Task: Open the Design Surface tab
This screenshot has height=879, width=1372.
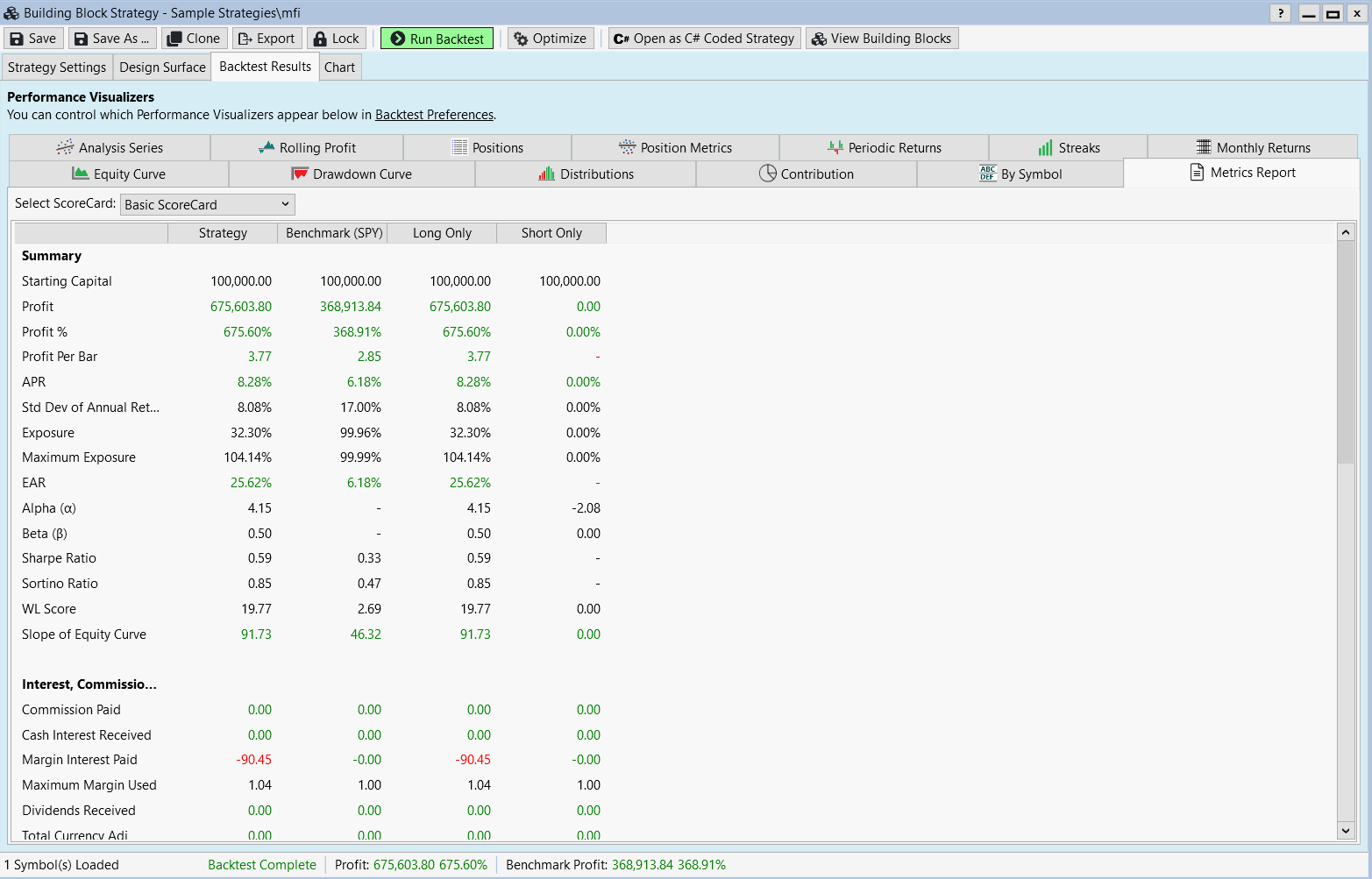Action: (162, 67)
